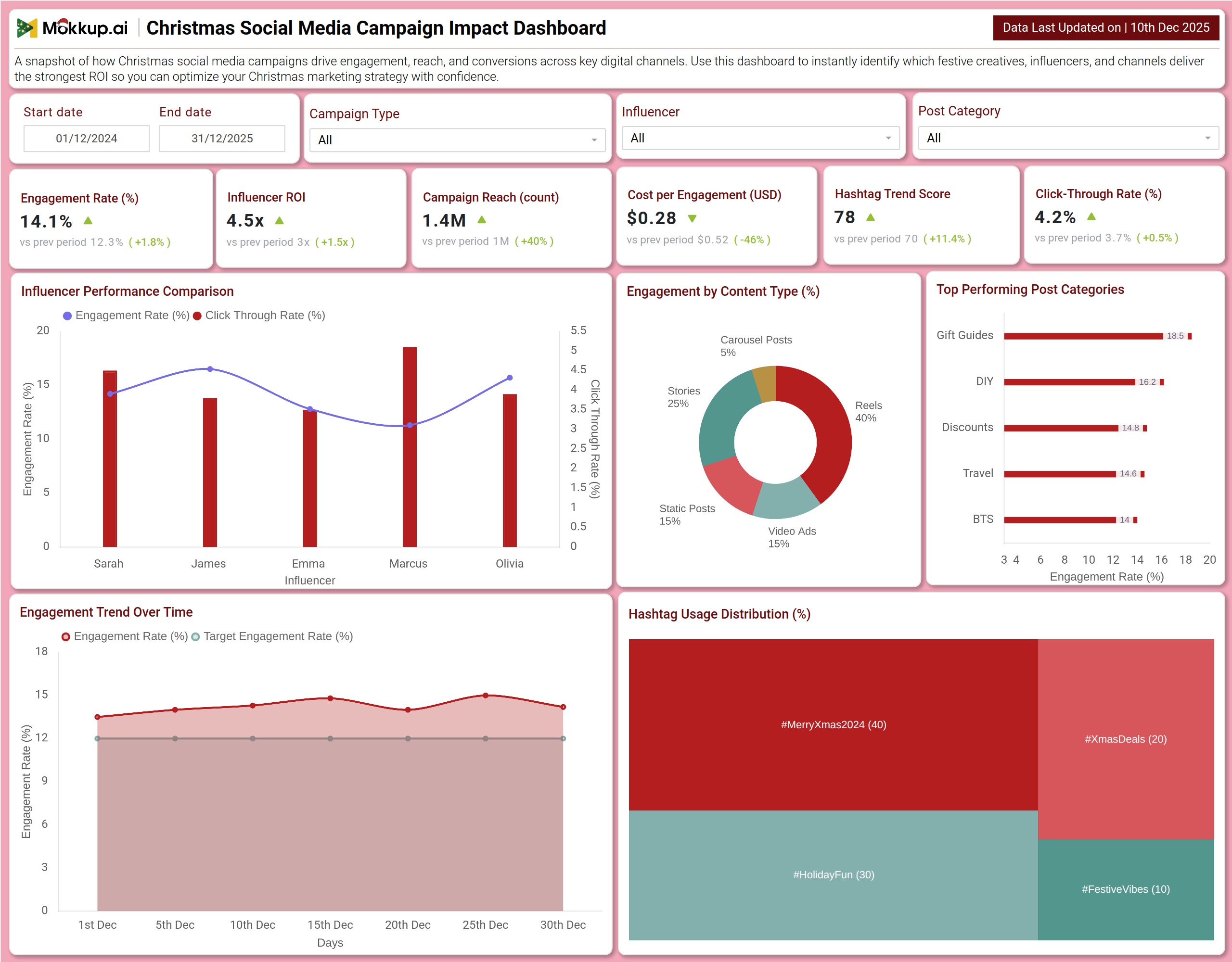Click the (-46%) change text

752,240
